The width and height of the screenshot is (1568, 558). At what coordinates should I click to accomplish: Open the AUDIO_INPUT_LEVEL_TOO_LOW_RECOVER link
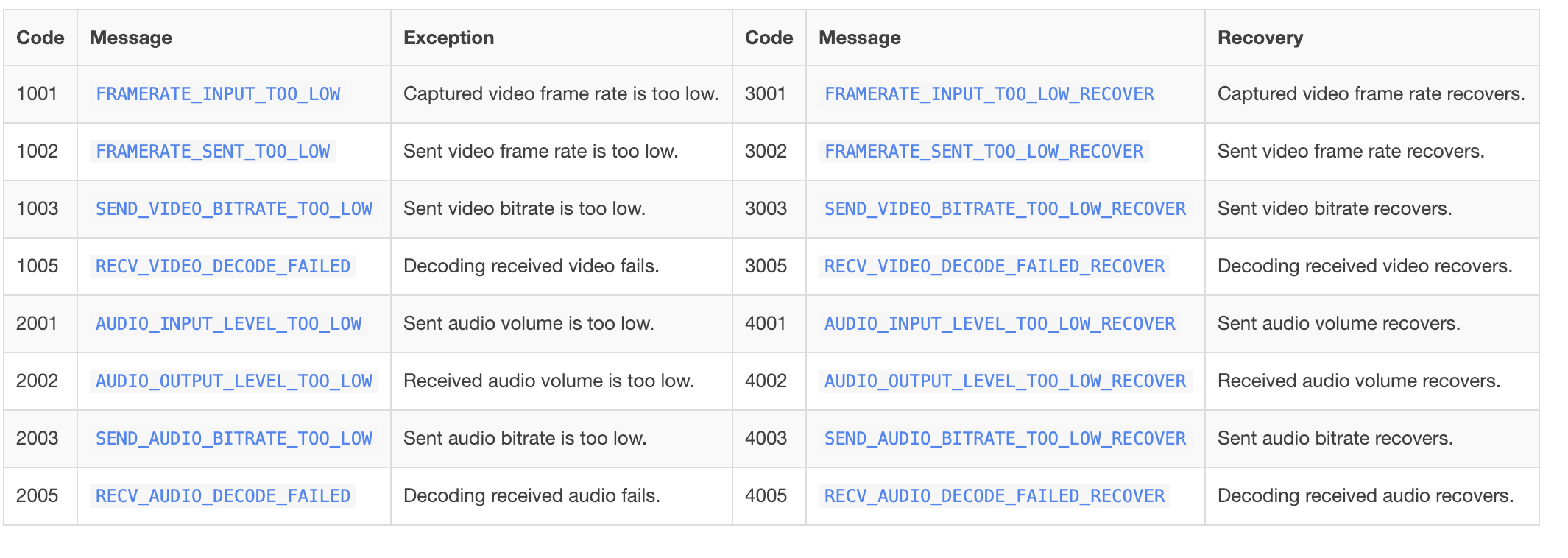(1000, 324)
